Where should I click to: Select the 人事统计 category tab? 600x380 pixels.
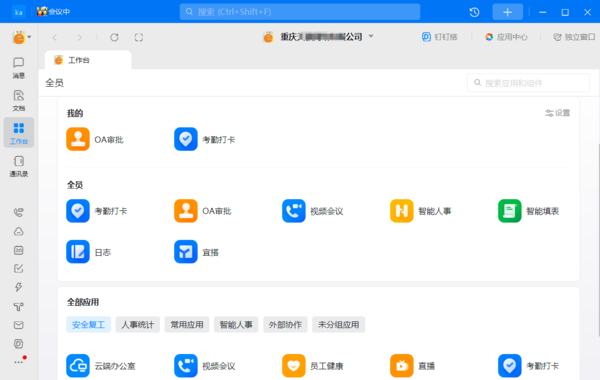[x=138, y=325]
